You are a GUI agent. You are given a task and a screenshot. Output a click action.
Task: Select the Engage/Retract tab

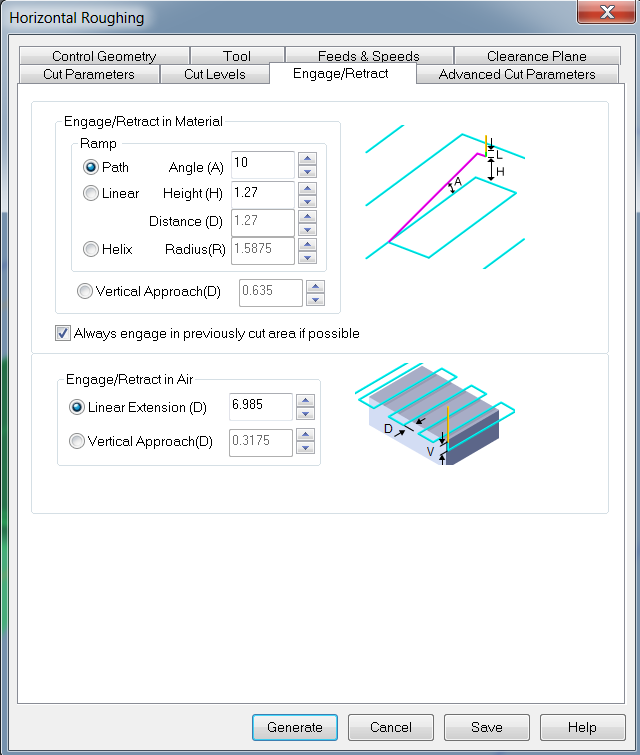(341, 73)
